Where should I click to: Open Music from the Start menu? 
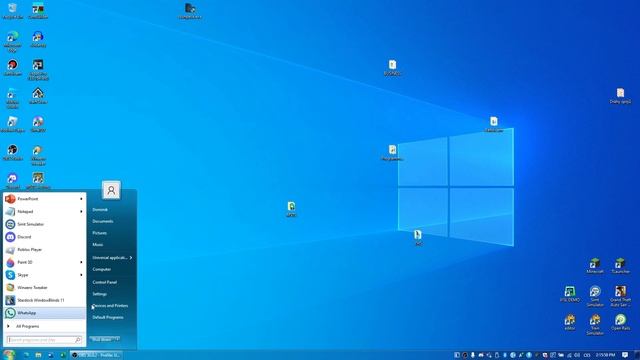(98, 244)
